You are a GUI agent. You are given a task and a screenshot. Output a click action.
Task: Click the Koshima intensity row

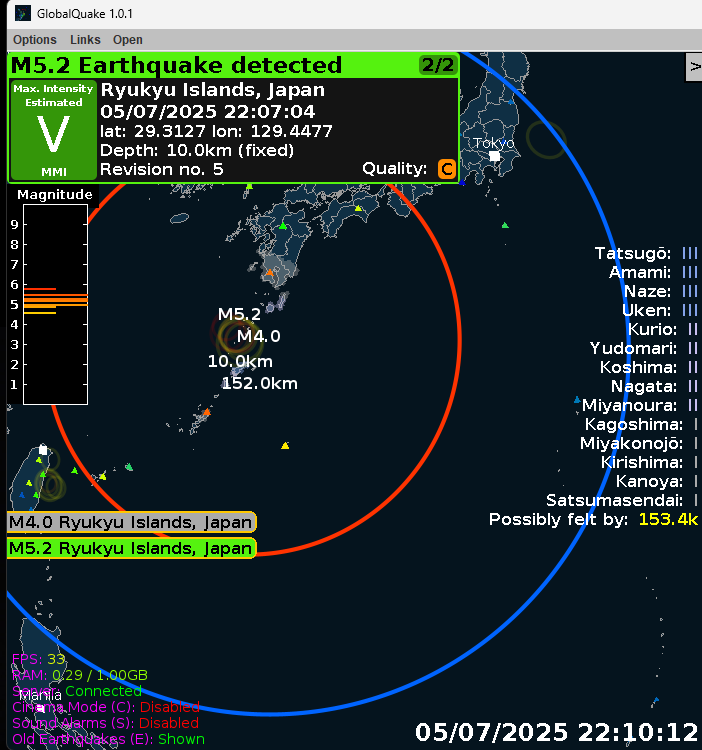pos(649,367)
